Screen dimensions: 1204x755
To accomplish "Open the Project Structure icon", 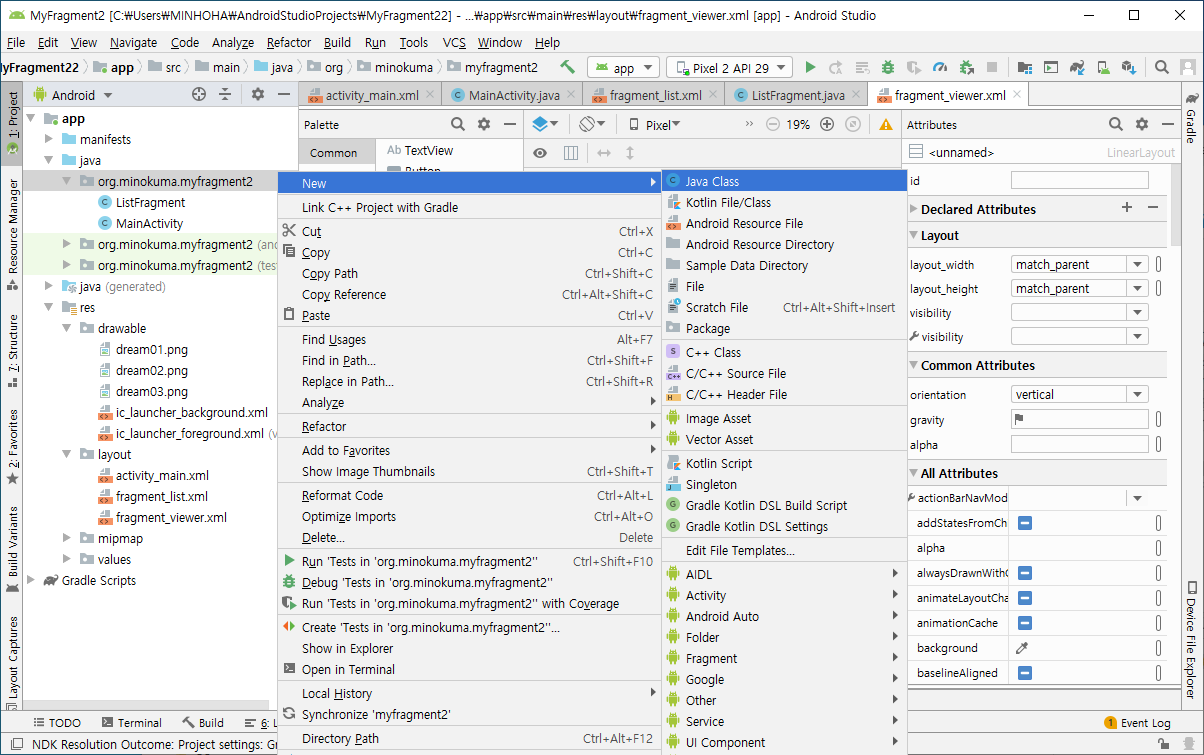I will [1024, 67].
